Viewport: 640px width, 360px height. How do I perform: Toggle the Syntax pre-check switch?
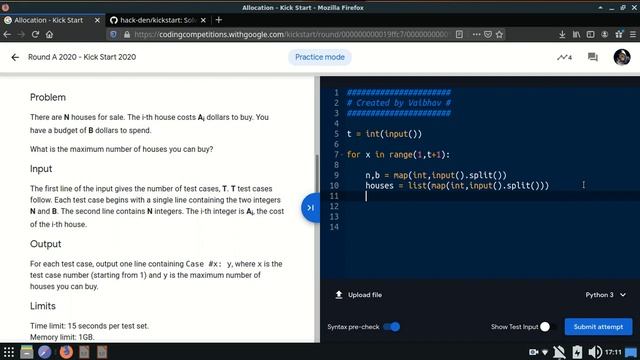391,327
